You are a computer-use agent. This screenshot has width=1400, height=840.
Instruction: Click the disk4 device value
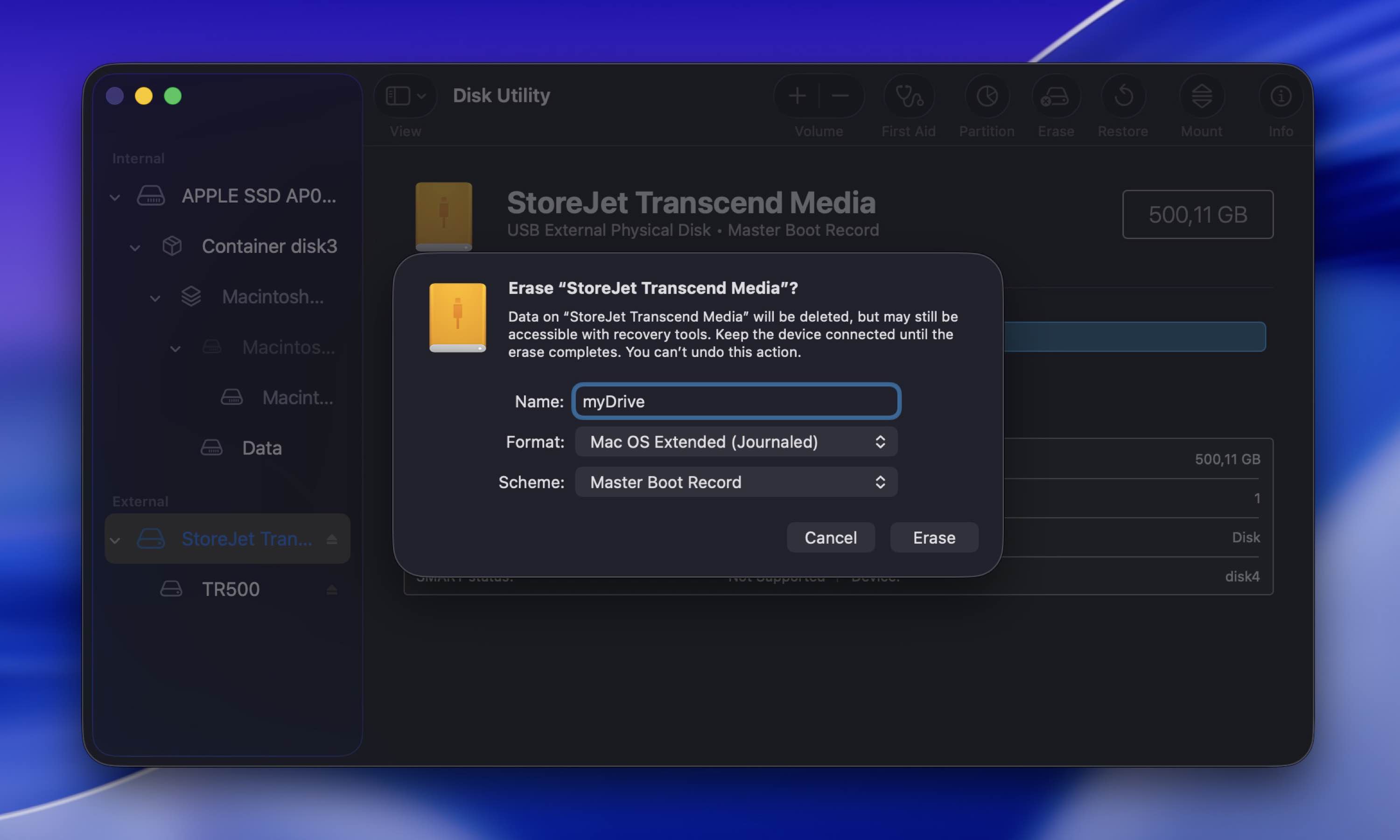[x=1242, y=576]
